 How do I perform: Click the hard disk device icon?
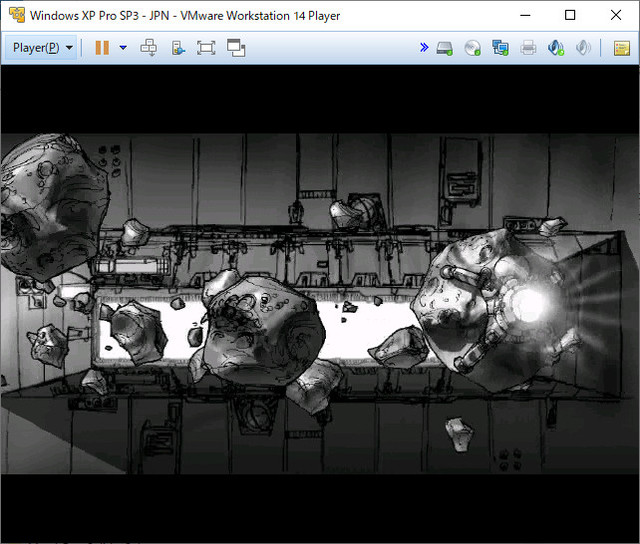[444, 48]
